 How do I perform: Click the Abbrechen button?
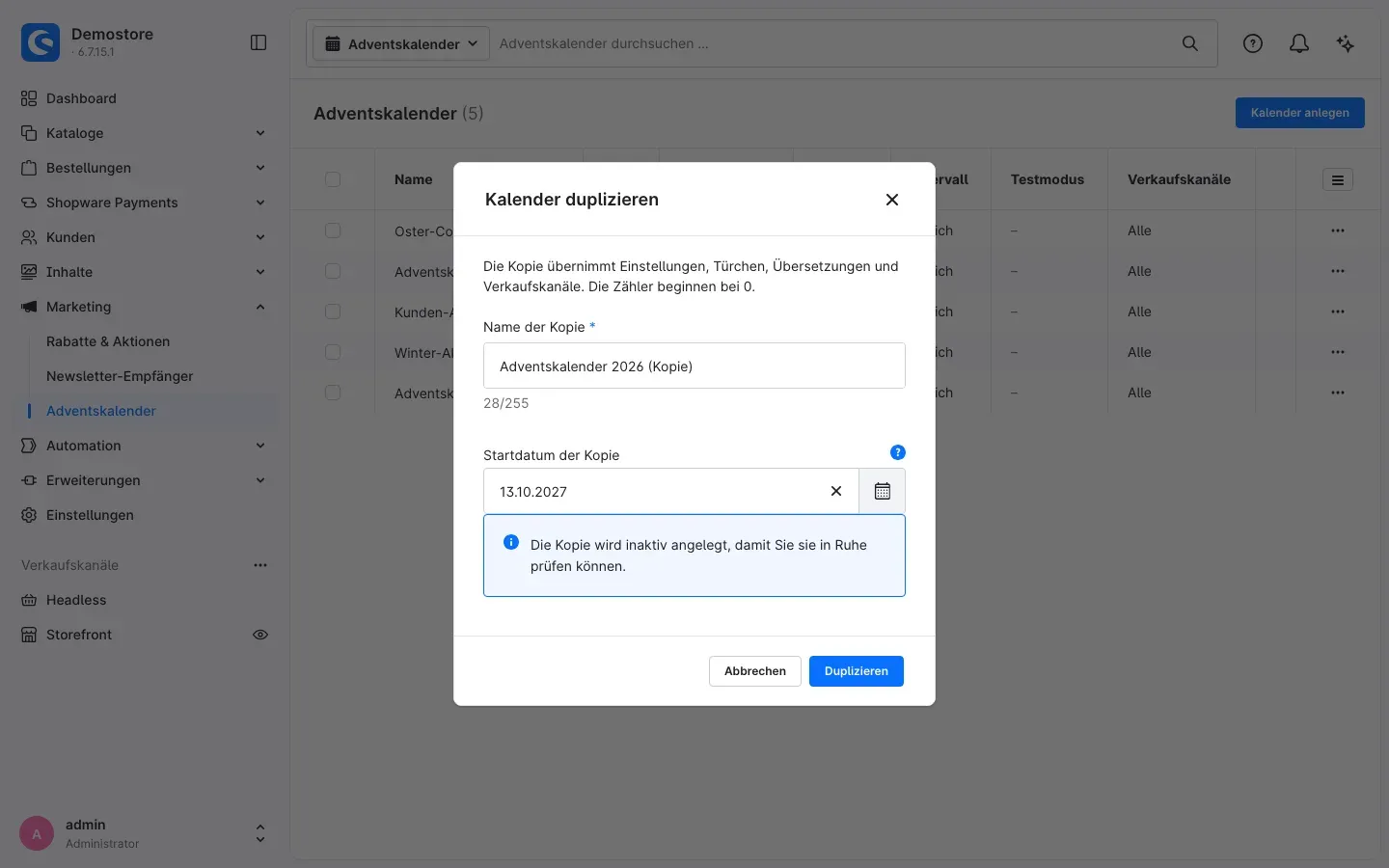(x=755, y=671)
